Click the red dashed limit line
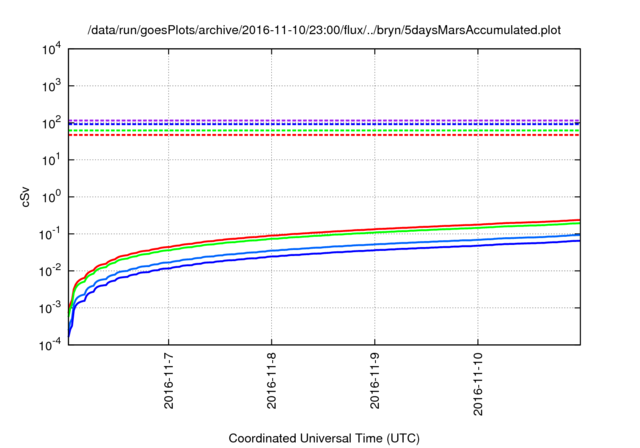This screenshot has height=448, width=640. (x=324, y=135)
